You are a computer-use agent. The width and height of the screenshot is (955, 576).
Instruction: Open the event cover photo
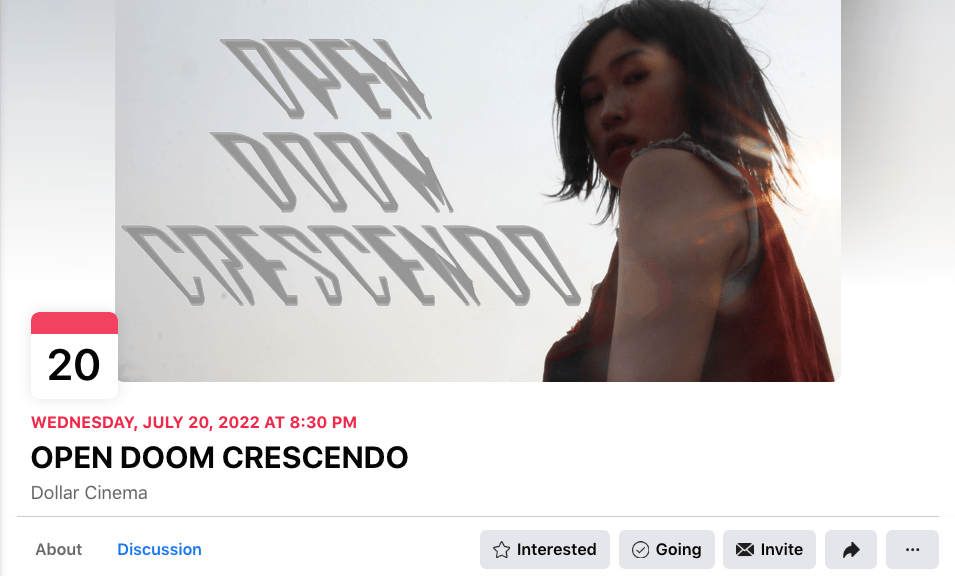click(x=478, y=191)
